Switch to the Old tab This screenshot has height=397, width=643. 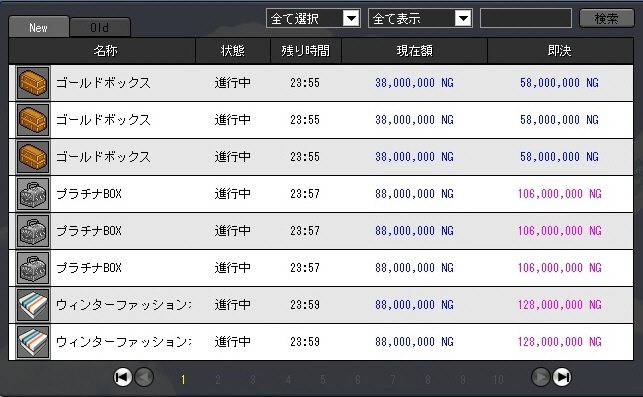100,27
